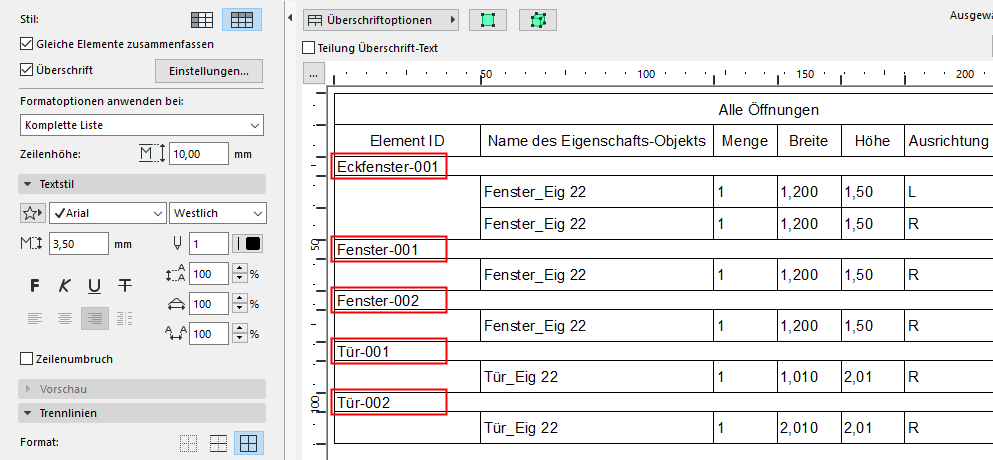The width and height of the screenshot is (993, 460).
Task: Click the character width 100 field
Action: tap(209, 304)
